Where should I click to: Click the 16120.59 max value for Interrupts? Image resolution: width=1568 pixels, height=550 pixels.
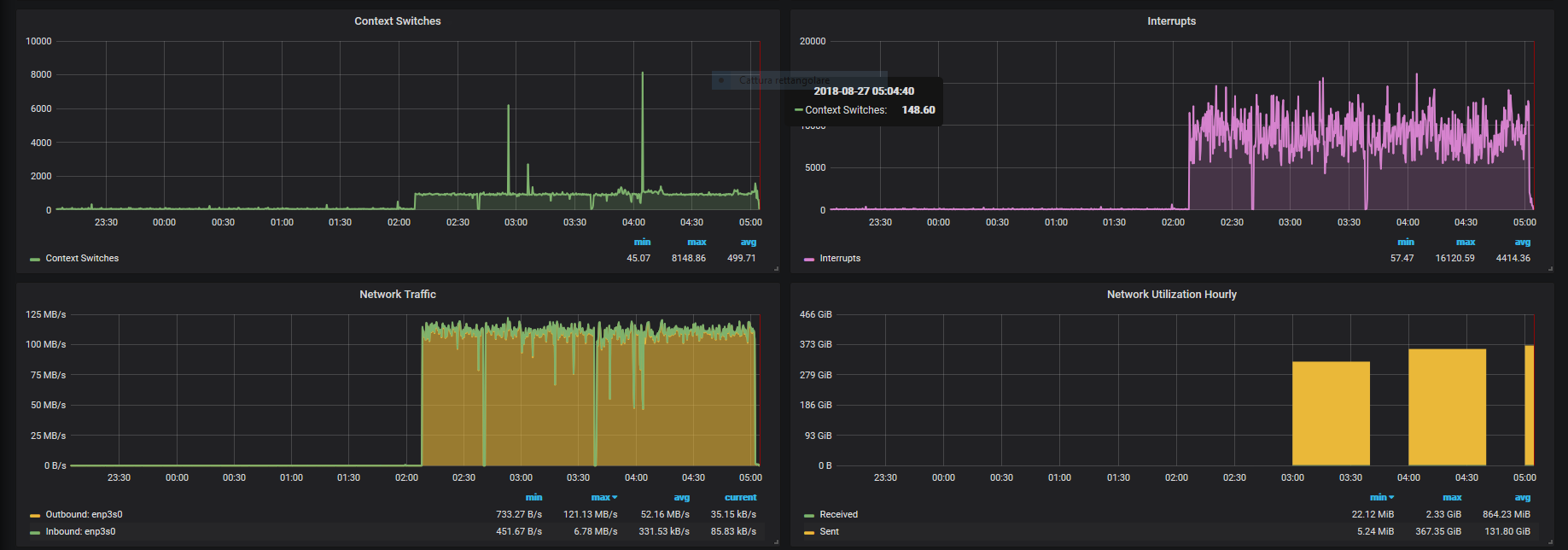1454,258
